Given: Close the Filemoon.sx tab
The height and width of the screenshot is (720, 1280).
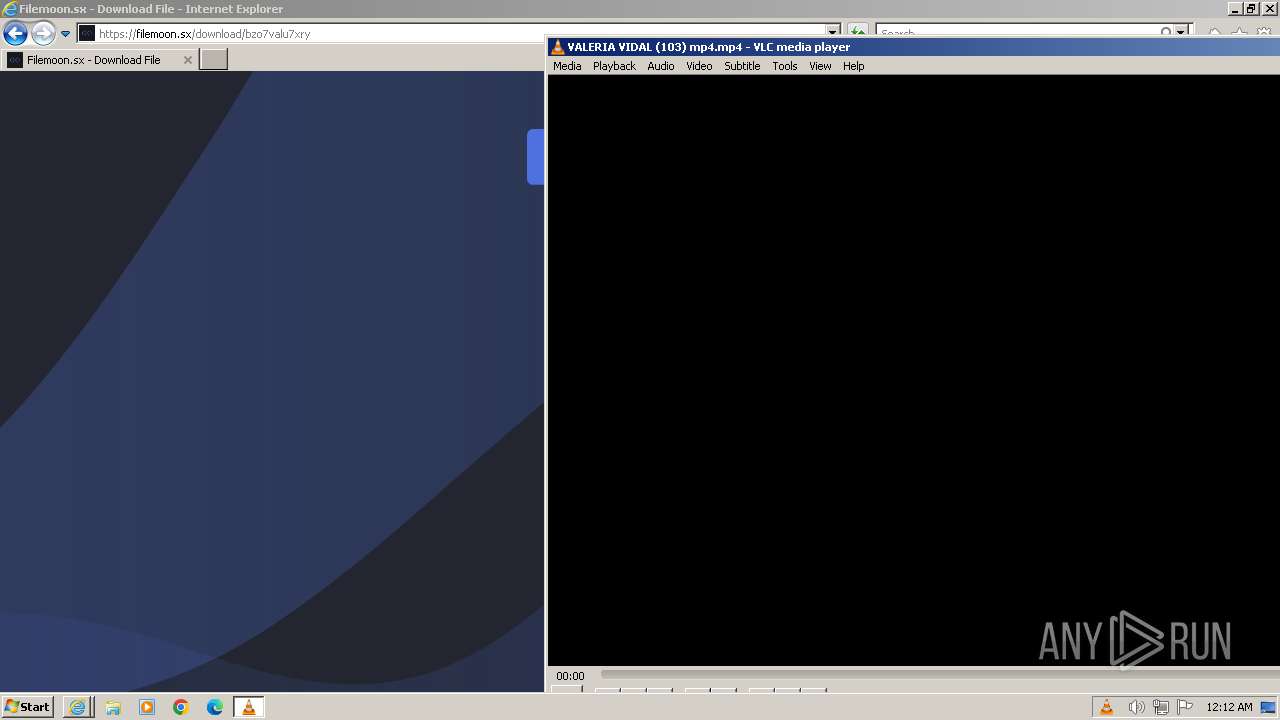Looking at the screenshot, I should 187,60.
